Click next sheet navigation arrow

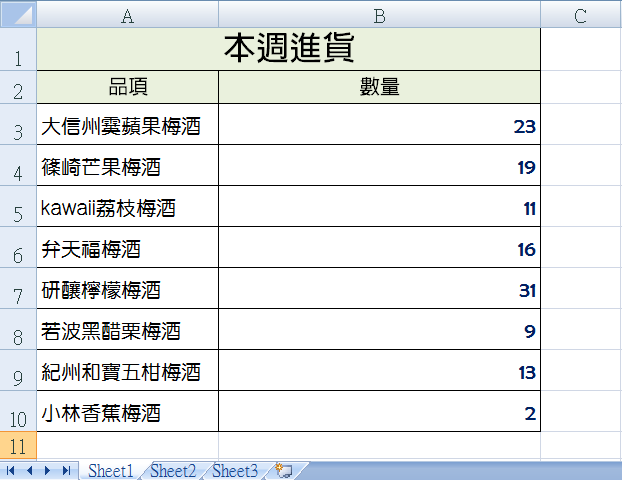(x=48, y=471)
